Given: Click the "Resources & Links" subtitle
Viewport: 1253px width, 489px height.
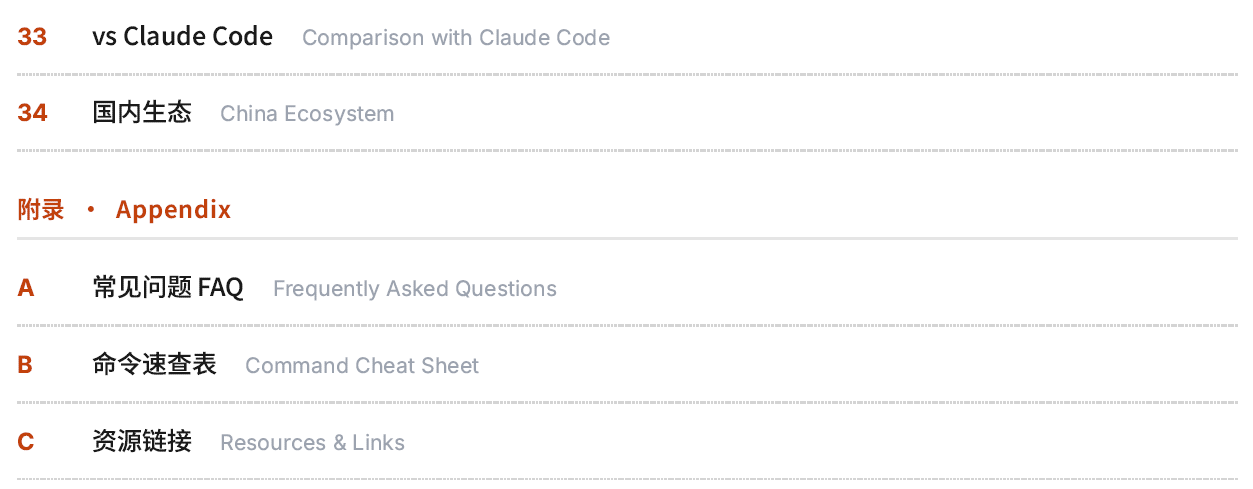Looking at the screenshot, I should point(312,443).
